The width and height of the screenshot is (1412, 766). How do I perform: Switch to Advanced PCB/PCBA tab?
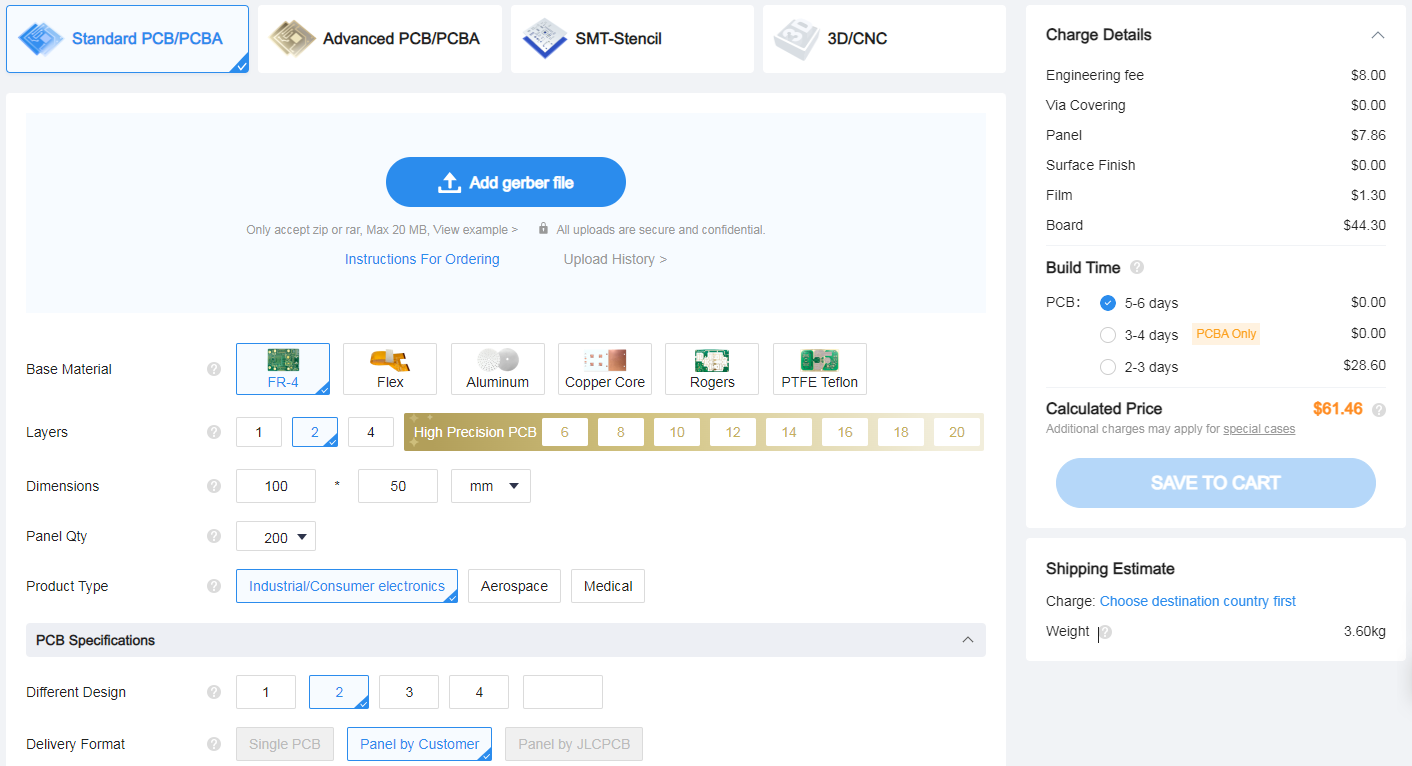pyautogui.click(x=379, y=39)
